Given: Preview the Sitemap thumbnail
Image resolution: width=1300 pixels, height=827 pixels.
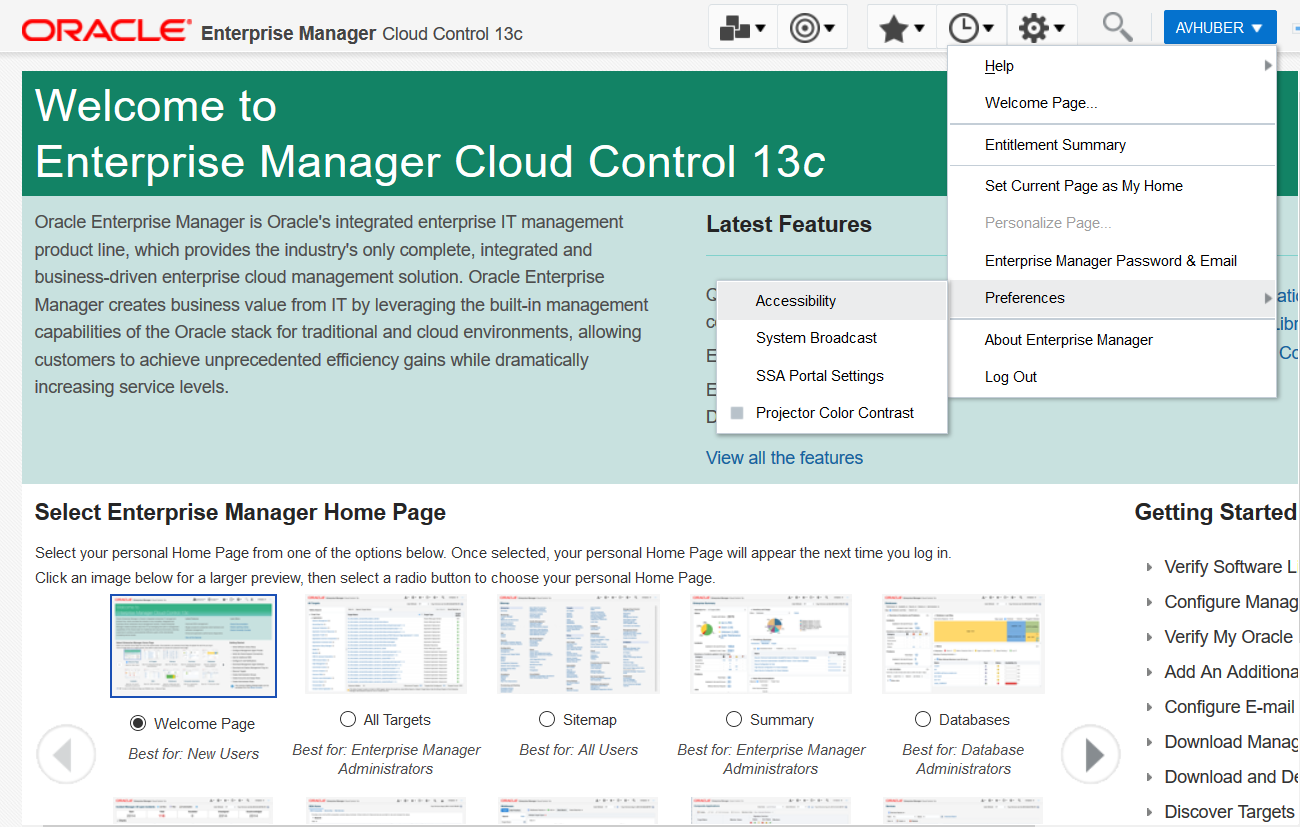Looking at the screenshot, I should pos(579,644).
